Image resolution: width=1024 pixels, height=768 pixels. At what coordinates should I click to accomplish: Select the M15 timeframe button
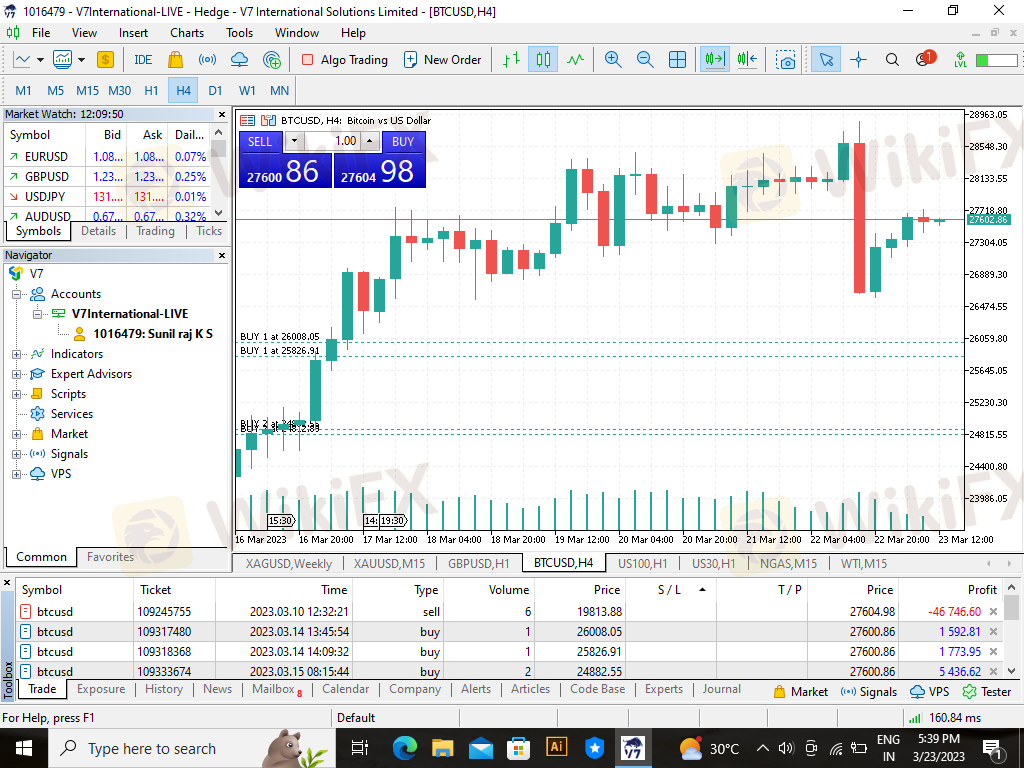(88, 91)
